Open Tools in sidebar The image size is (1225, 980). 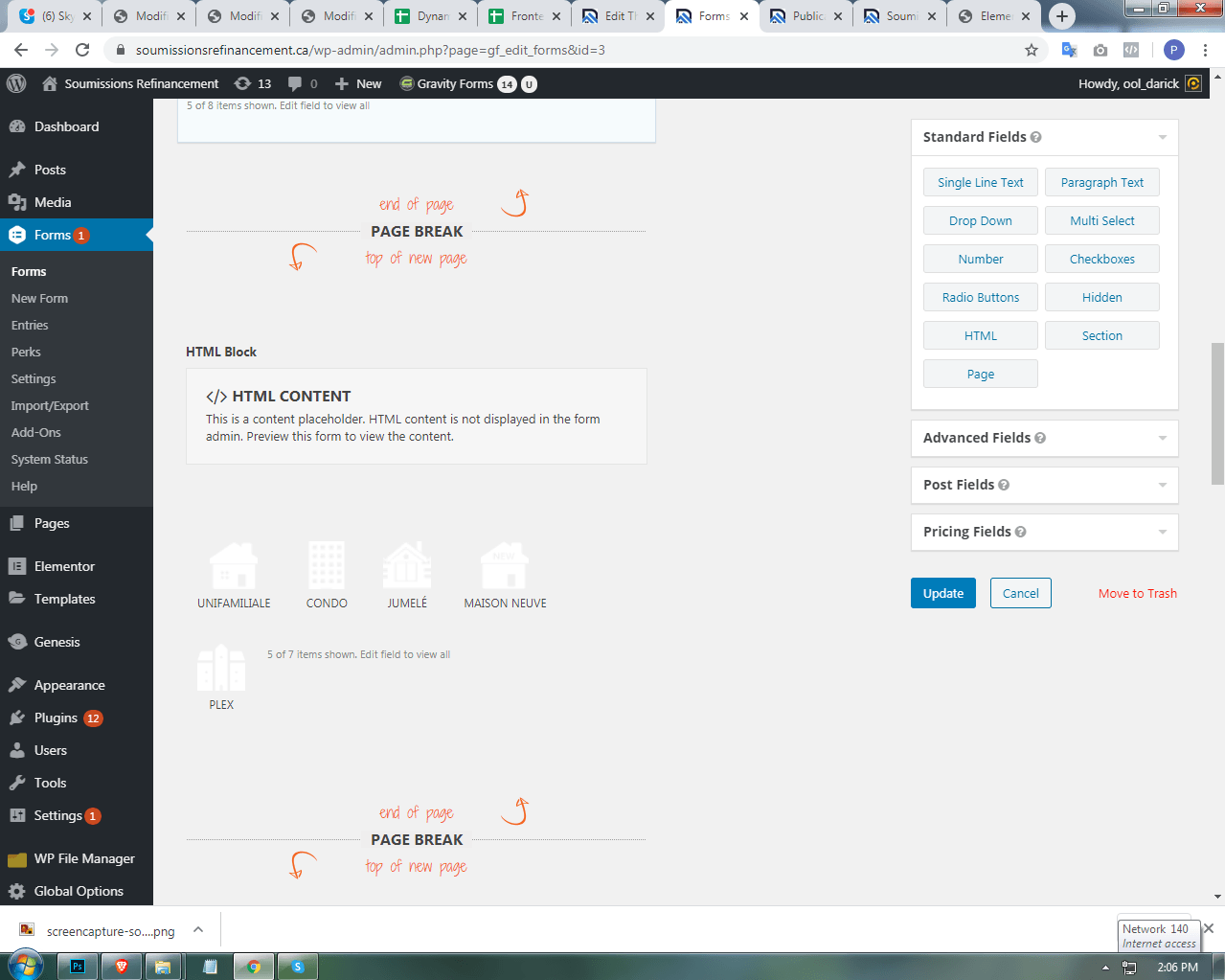click(x=77, y=783)
